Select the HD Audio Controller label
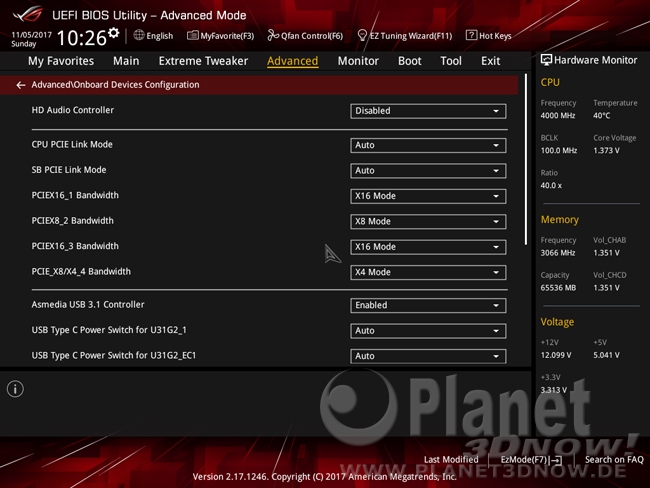This screenshot has width=650, height=488. click(73, 110)
